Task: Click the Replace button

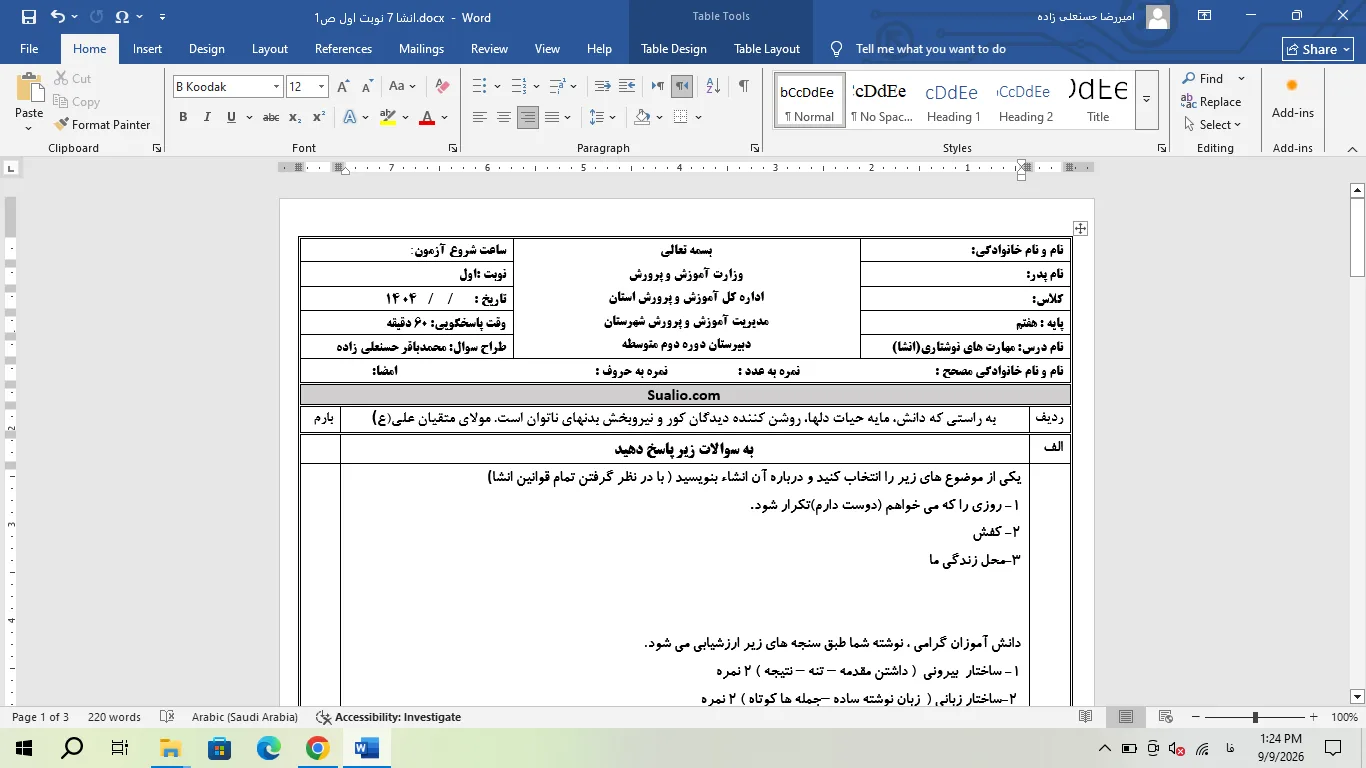Action: 1212,102
